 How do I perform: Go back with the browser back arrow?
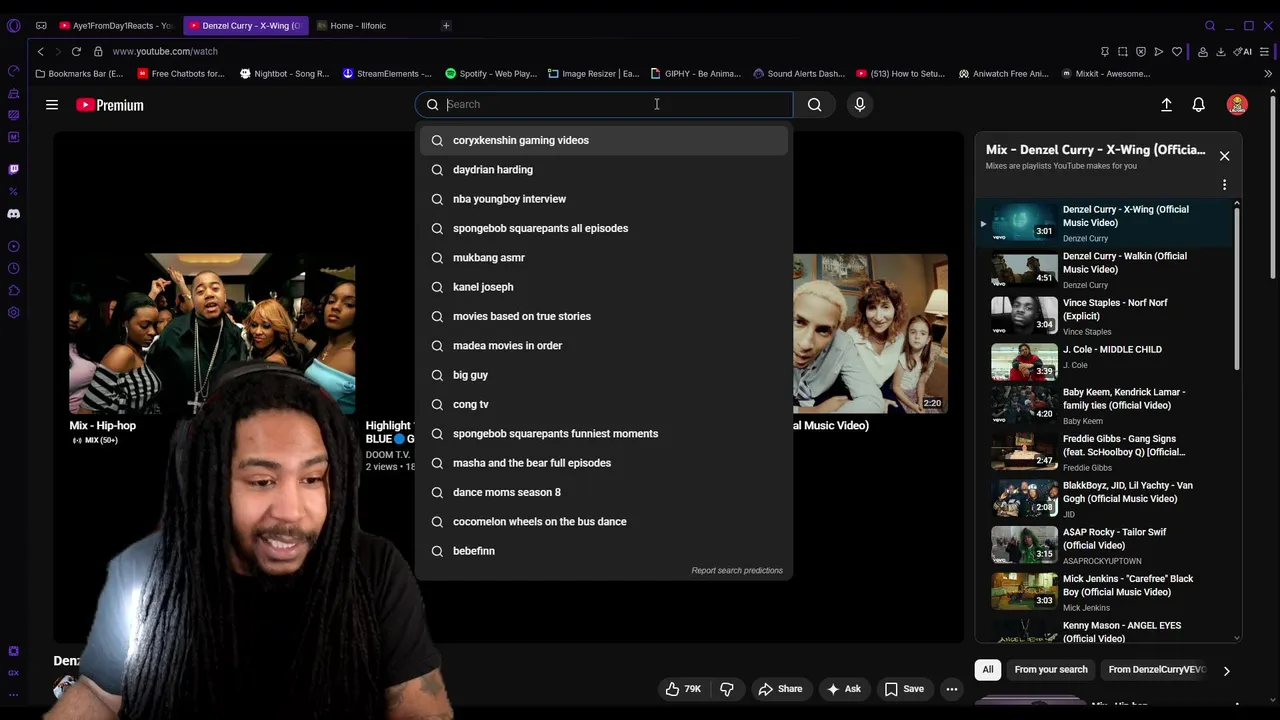[40, 51]
